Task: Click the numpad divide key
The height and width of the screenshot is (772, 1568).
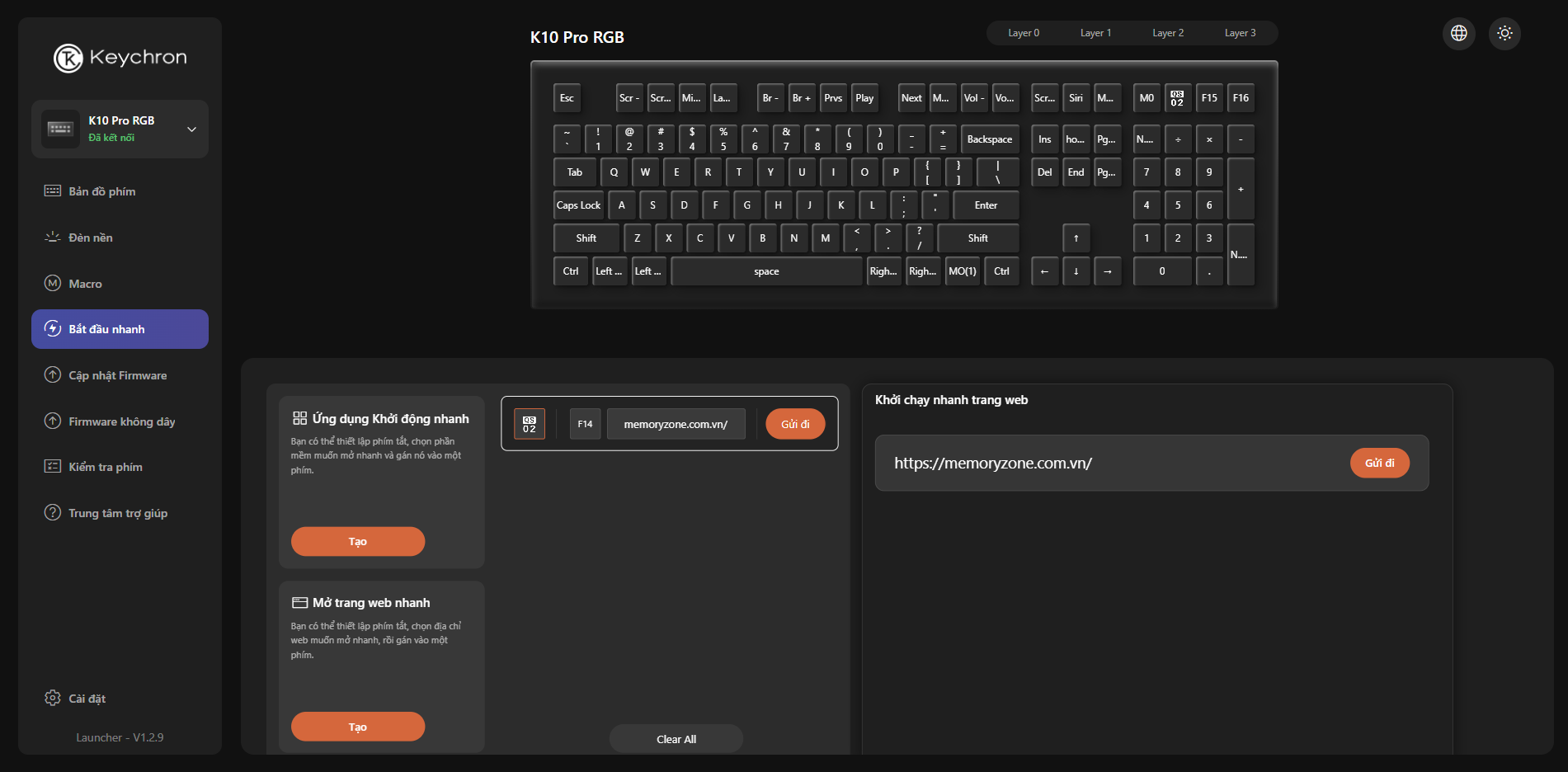Action: tap(1178, 139)
